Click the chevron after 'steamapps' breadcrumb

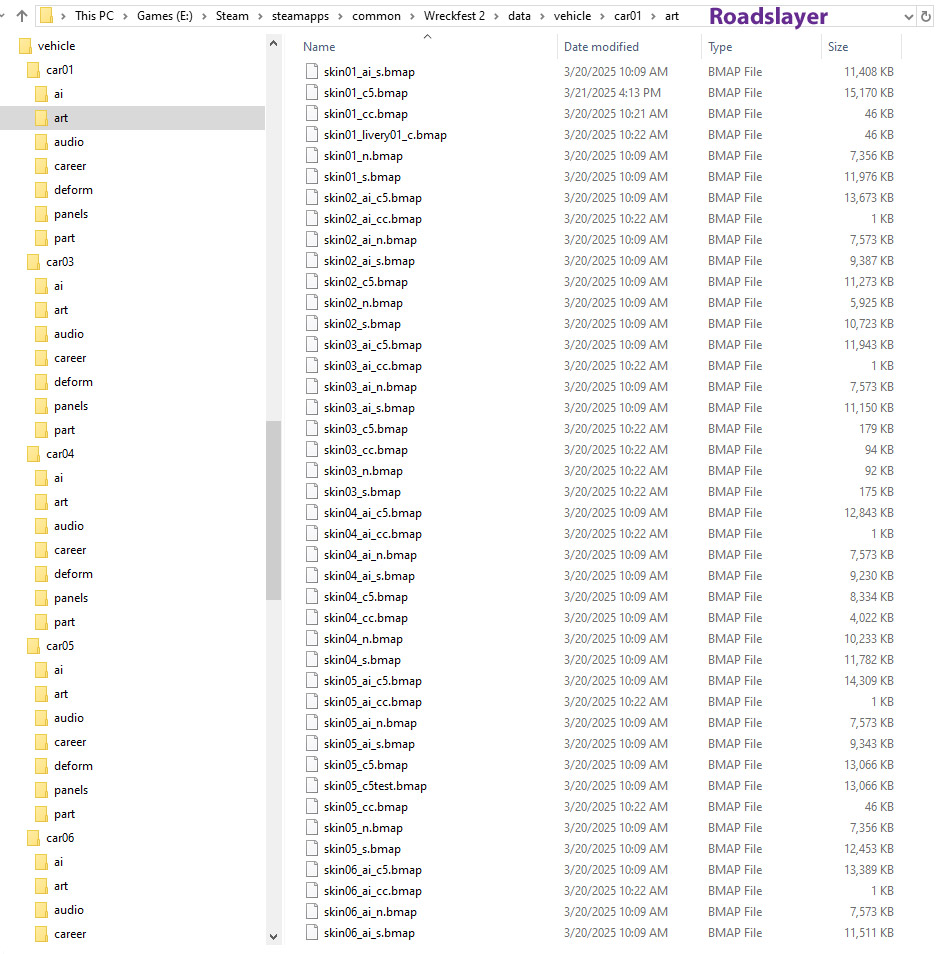point(341,16)
